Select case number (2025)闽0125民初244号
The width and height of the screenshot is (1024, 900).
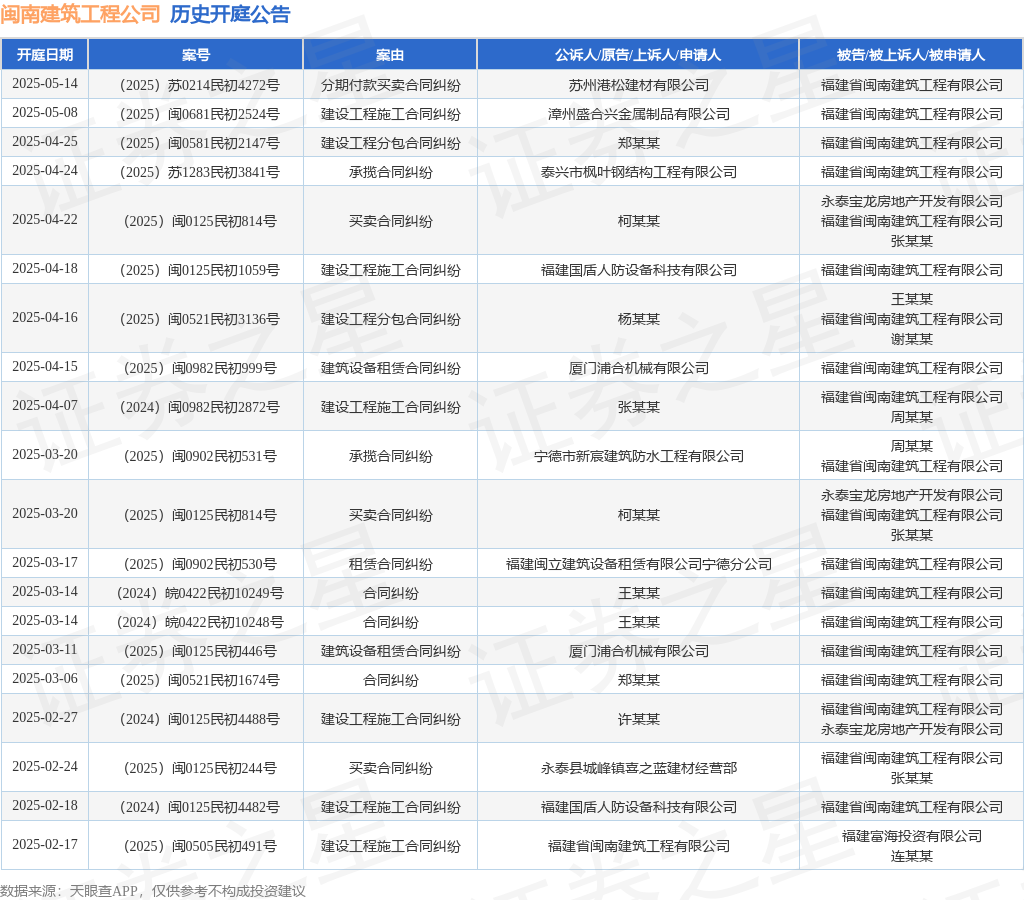click(x=199, y=768)
